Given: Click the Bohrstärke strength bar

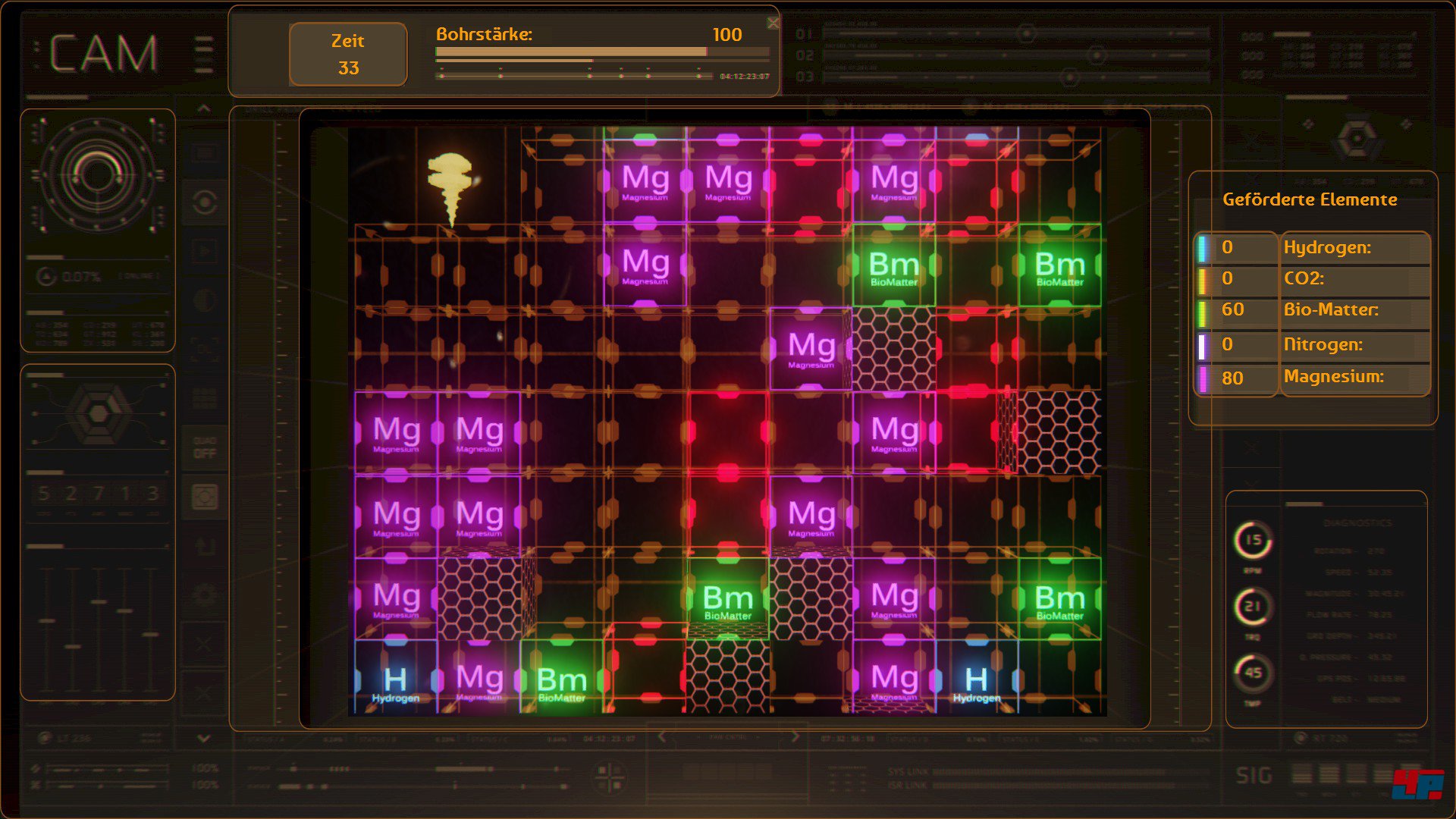Looking at the screenshot, I should 602,52.
